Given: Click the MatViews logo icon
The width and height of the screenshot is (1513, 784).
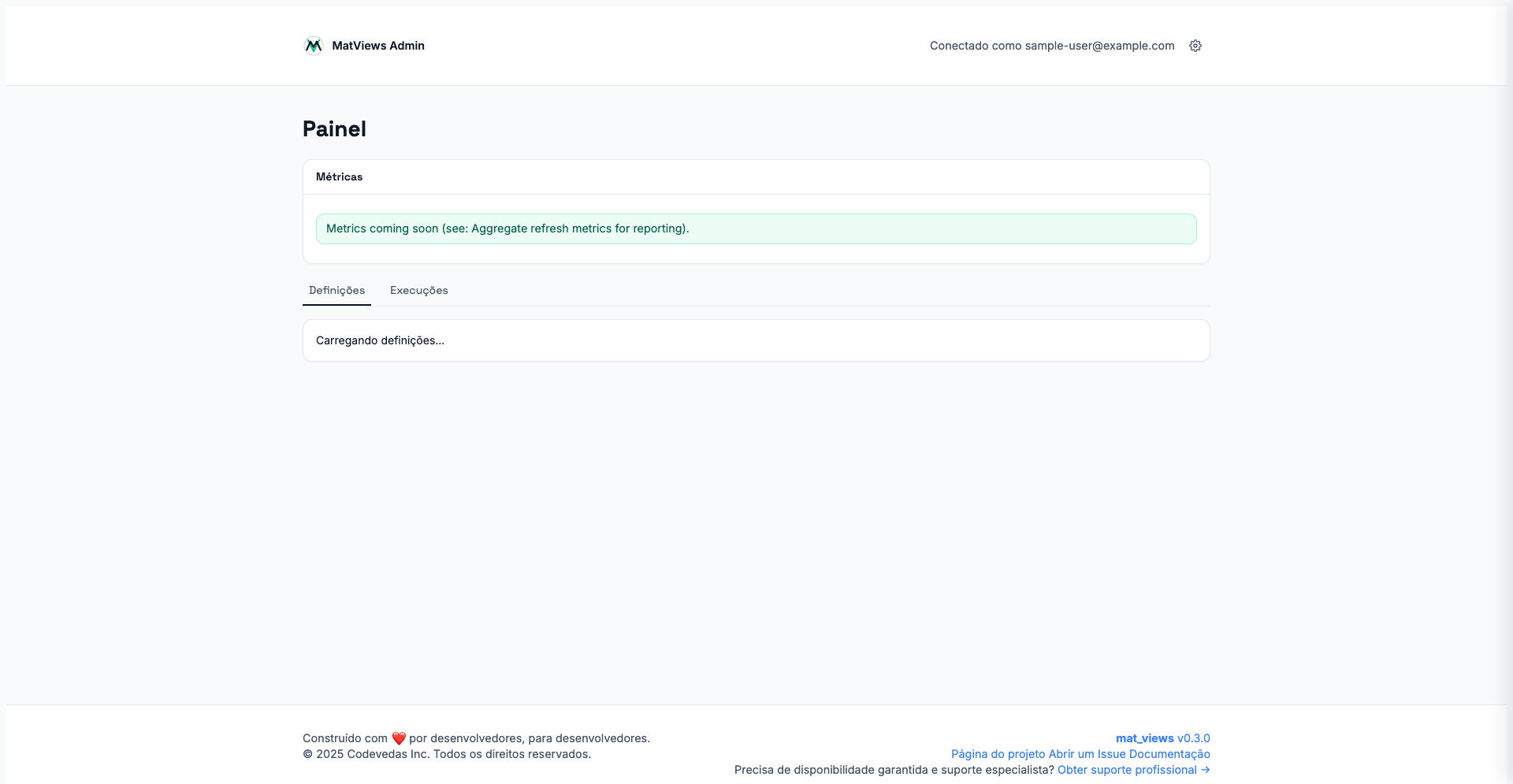Looking at the screenshot, I should pyautogui.click(x=313, y=46).
